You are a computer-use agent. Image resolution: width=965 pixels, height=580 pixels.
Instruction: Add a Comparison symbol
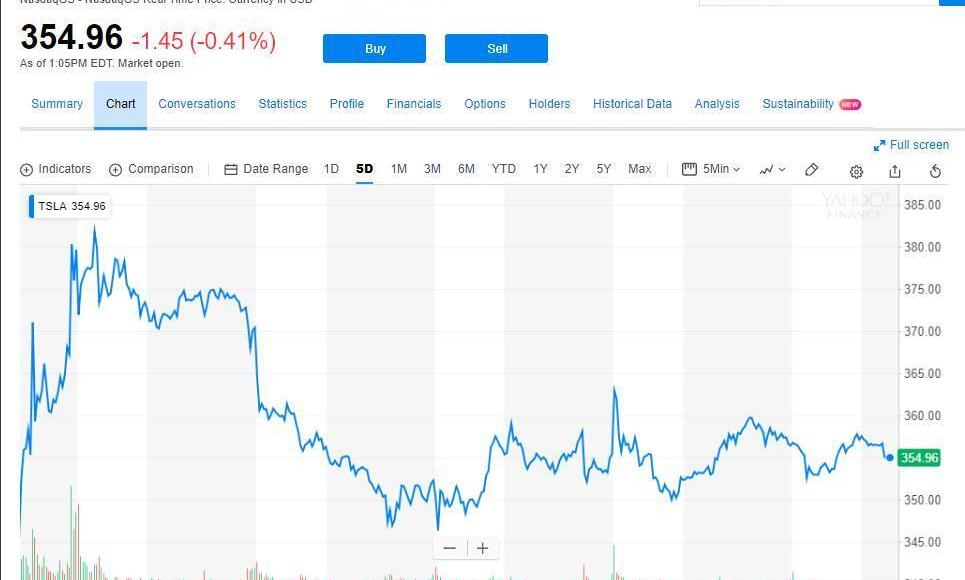coord(151,169)
